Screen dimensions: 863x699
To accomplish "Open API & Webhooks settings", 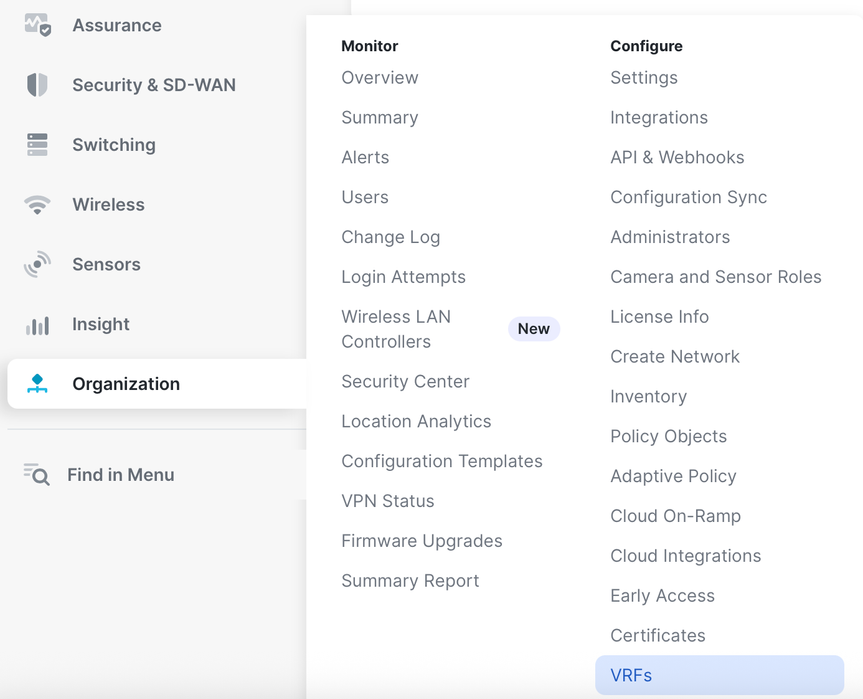I will 677,157.
